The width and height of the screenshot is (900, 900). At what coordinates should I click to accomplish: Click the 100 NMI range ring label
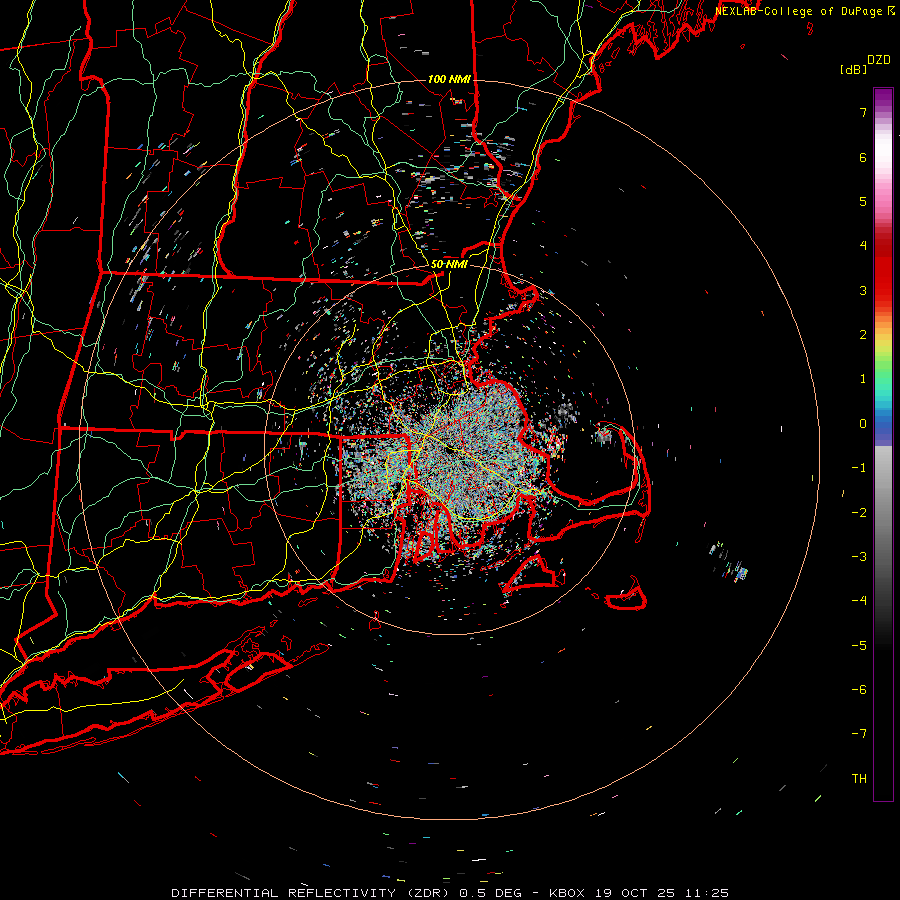coord(449,79)
